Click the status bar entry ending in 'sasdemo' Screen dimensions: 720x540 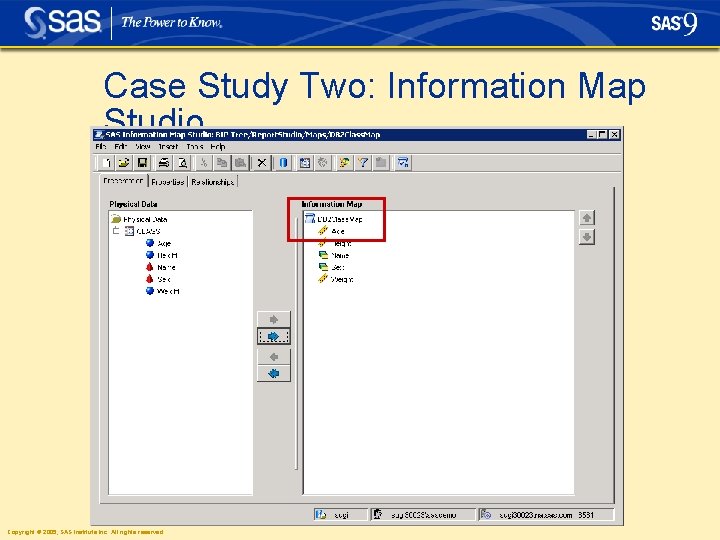(x=423, y=515)
